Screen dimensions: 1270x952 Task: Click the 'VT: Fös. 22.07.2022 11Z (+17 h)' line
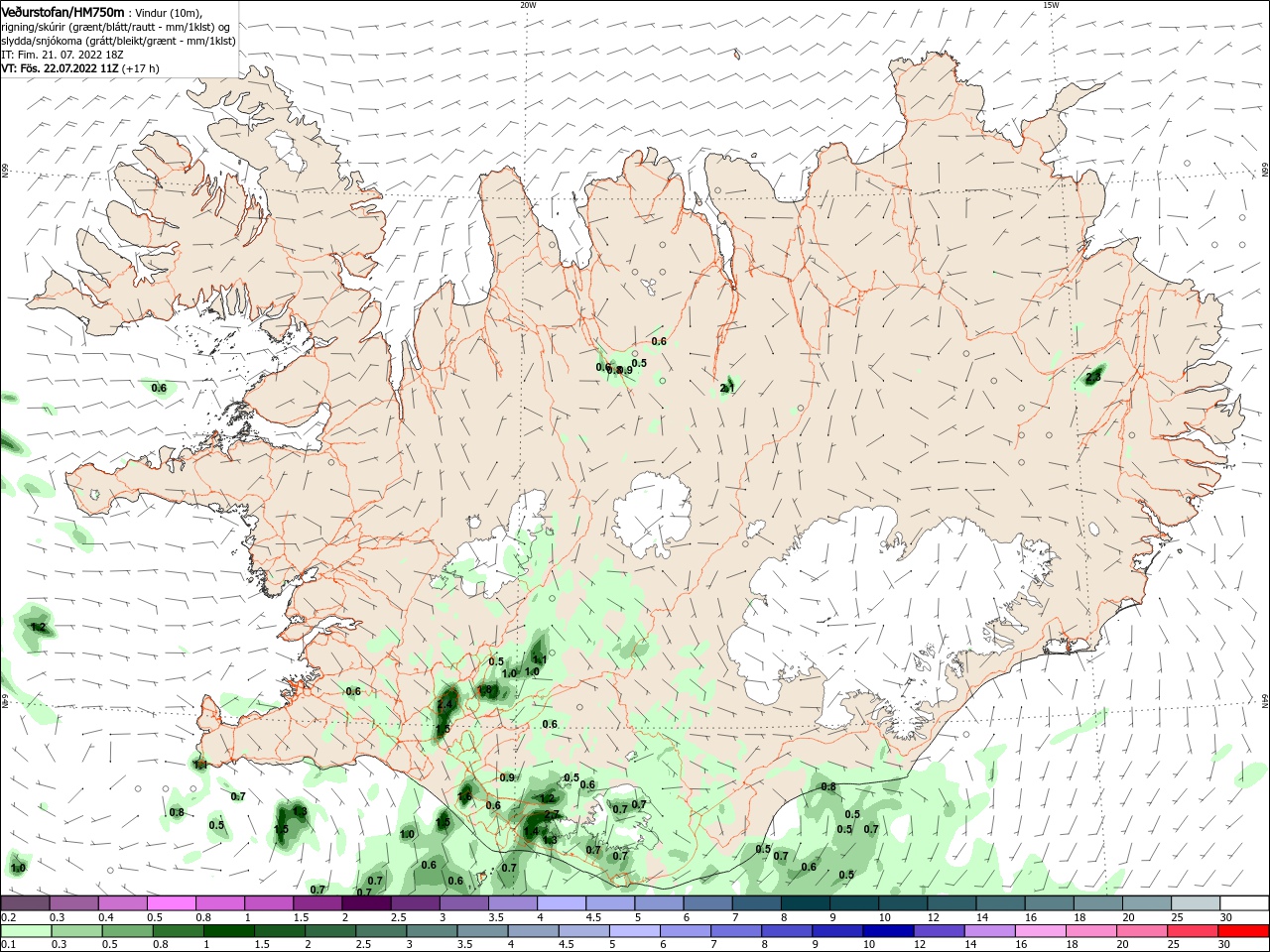pos(79,68)
